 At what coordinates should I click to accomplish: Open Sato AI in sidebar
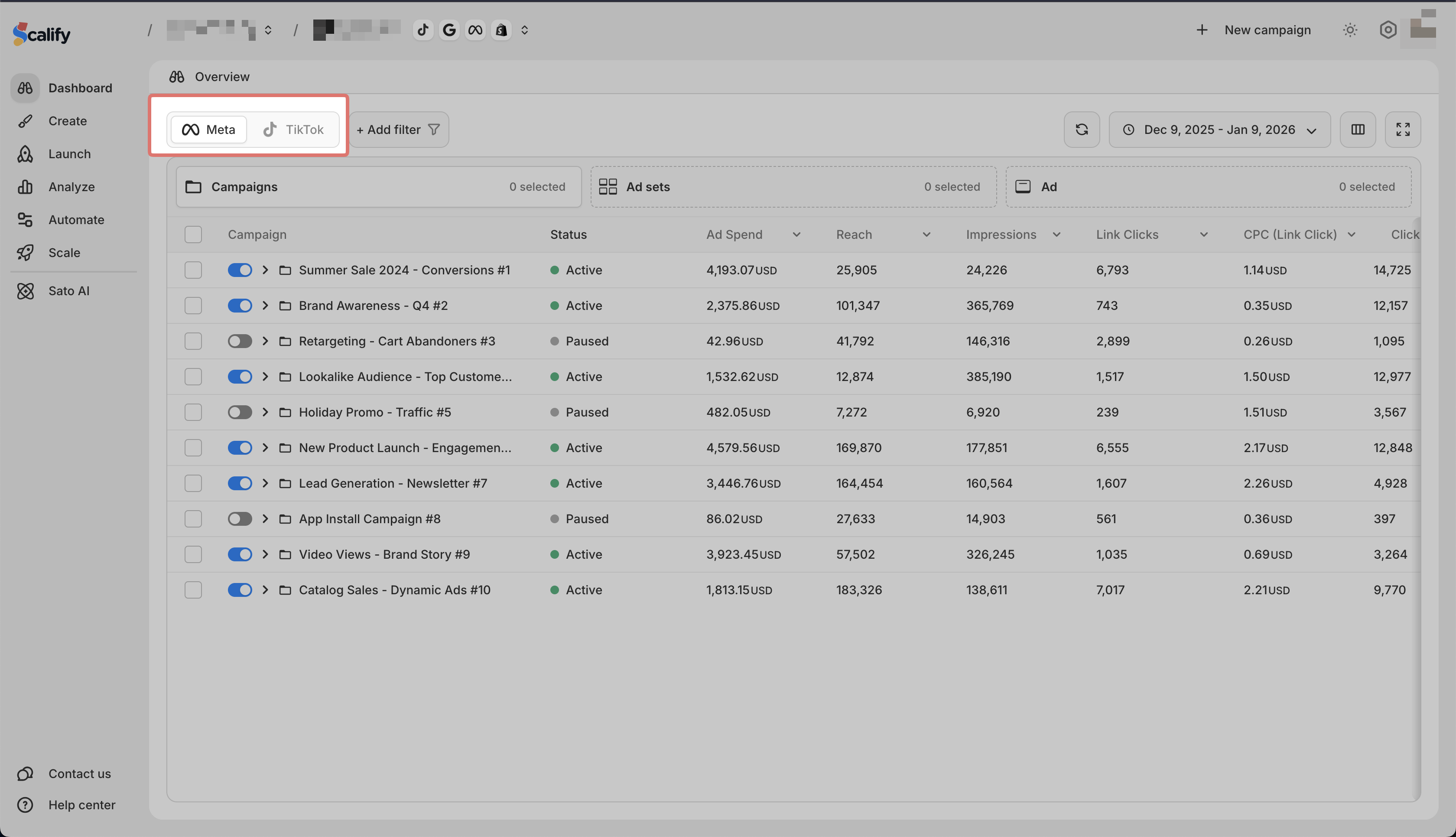click(x=68, y=291)
